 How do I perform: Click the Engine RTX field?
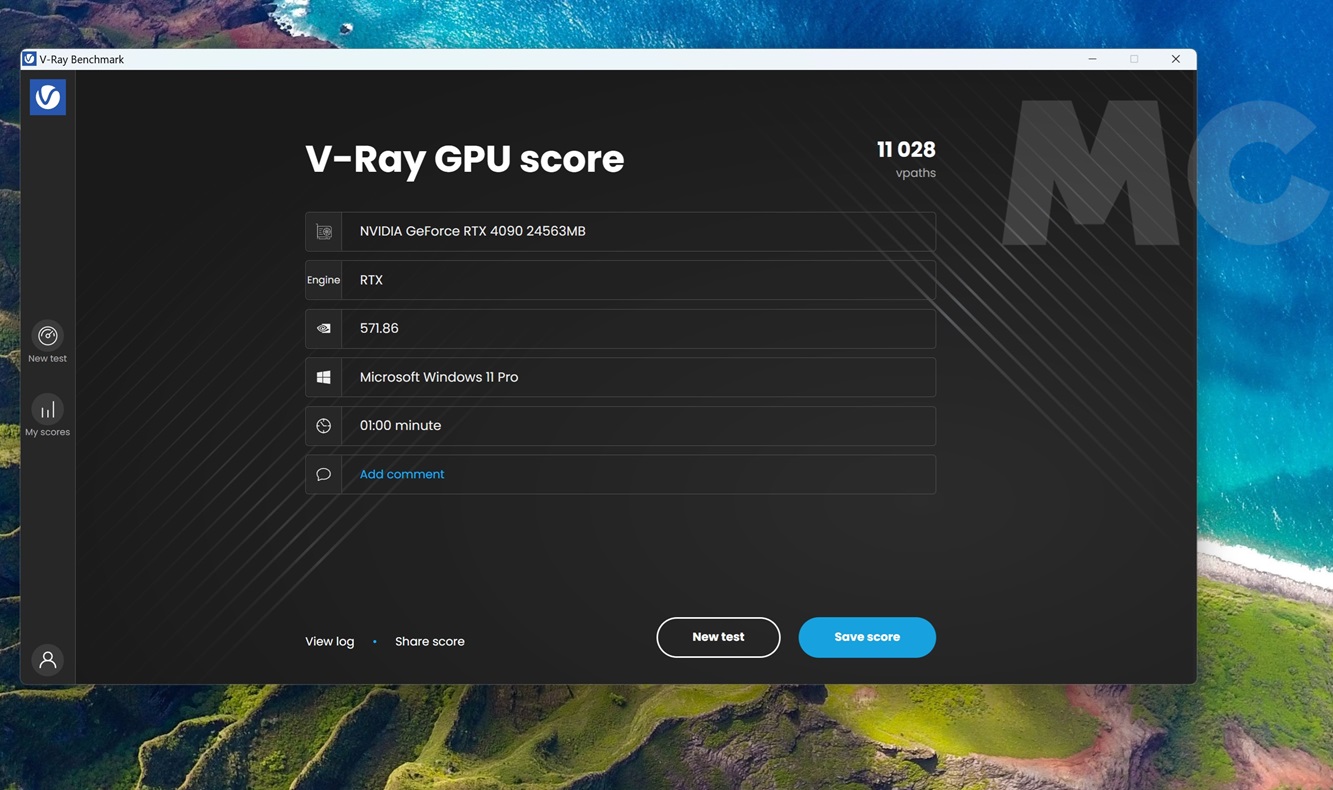(x=637, y=280)
